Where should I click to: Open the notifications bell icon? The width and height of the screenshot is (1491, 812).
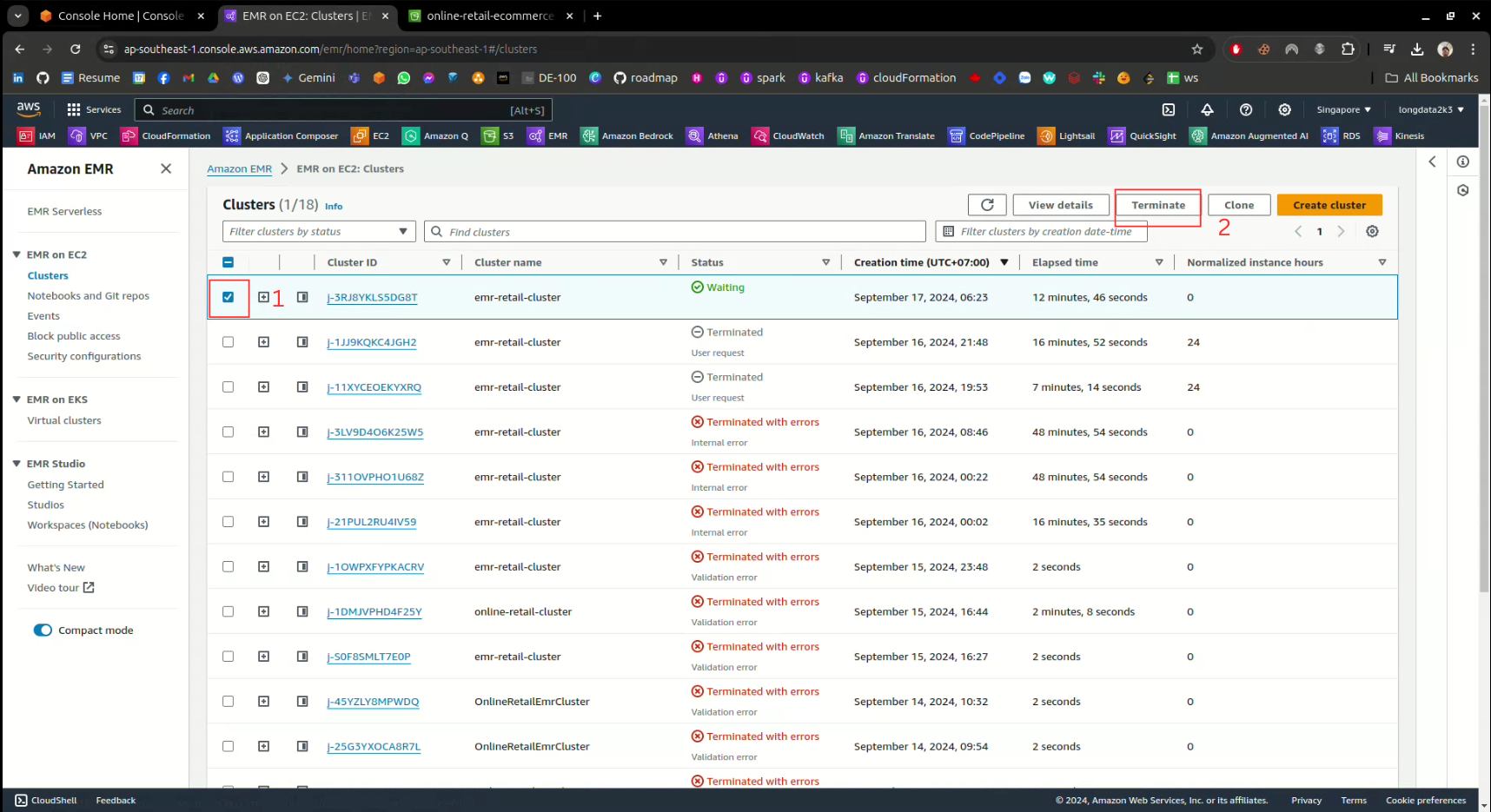coord(1207,109)
